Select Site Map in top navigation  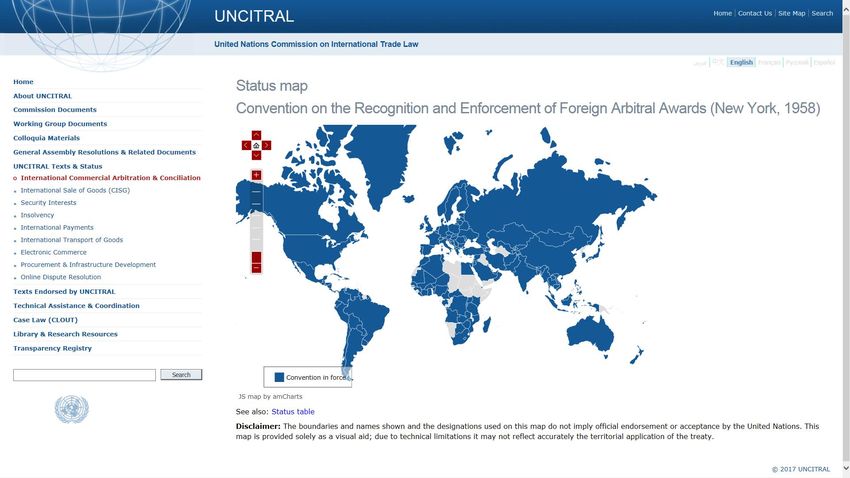pyautogui.click(x=791, y=13)
